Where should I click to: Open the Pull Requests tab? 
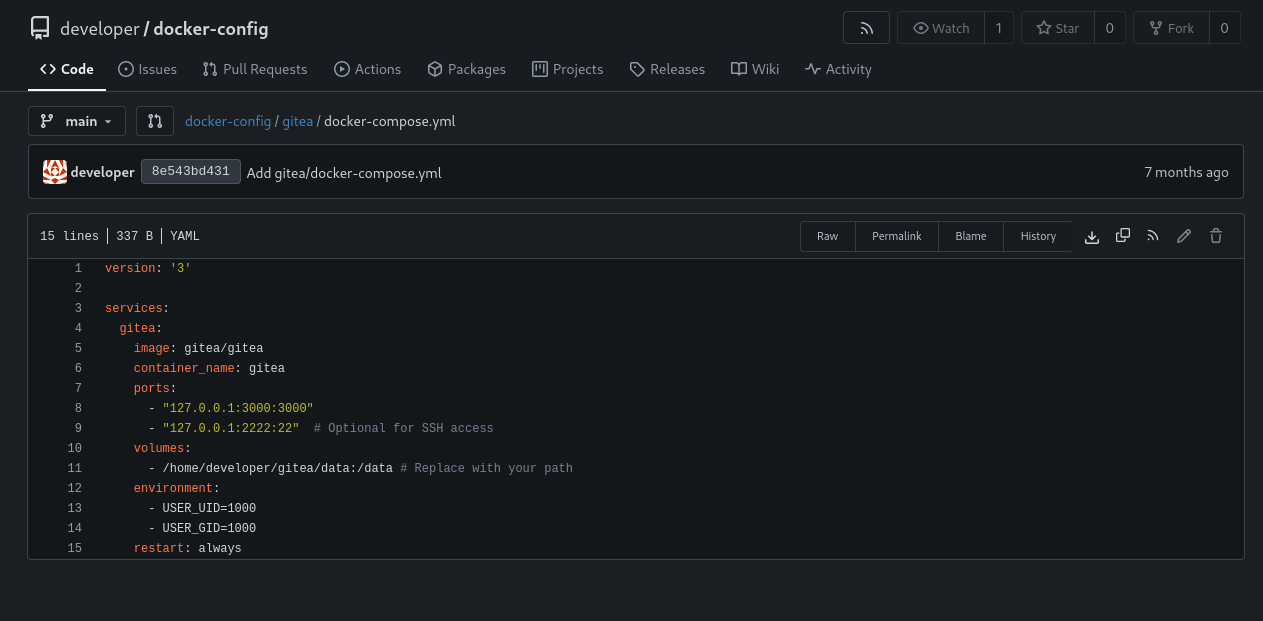coord(255,69)
